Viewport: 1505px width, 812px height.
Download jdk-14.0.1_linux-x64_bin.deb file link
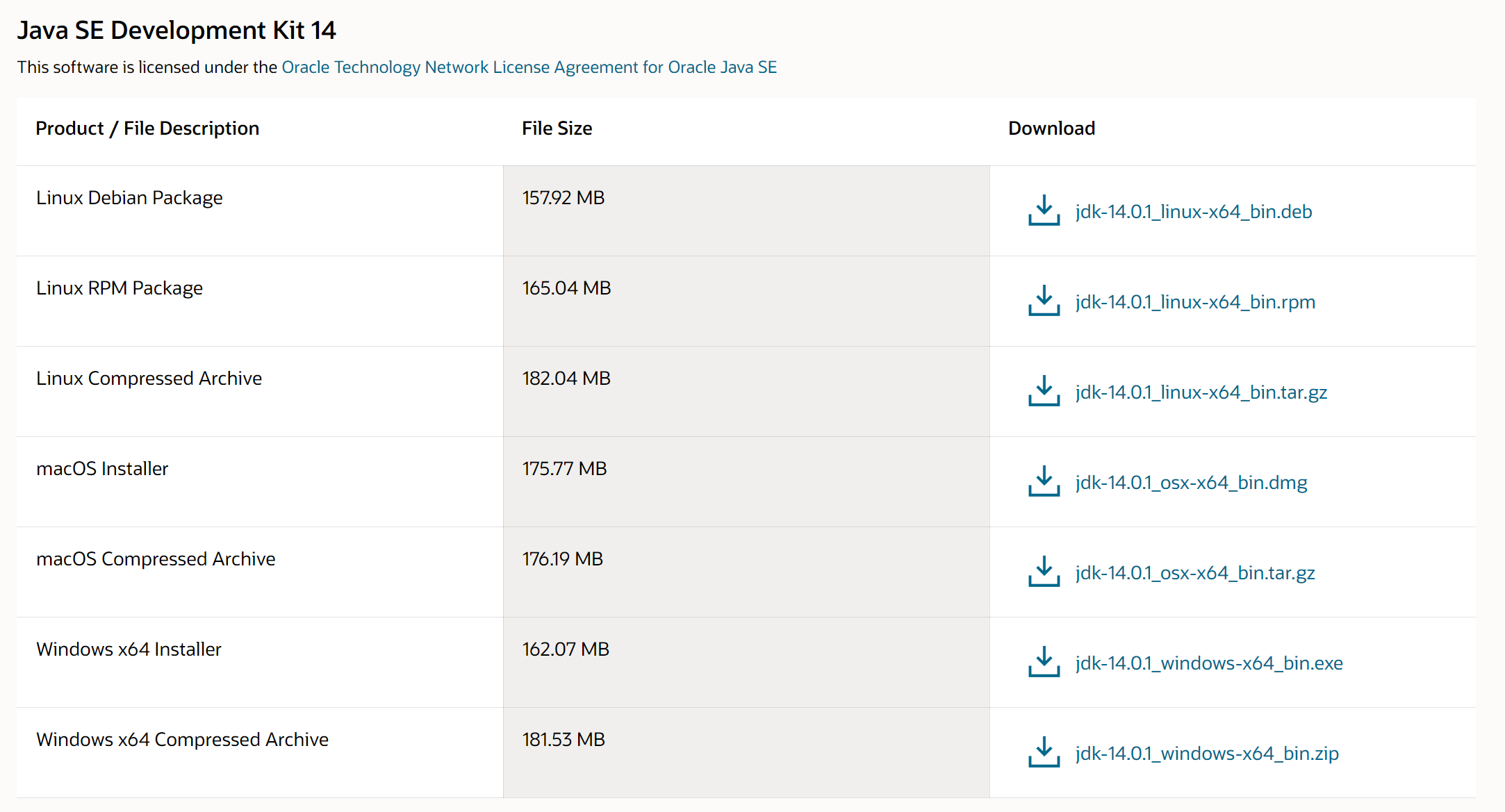click(1193, 212)
